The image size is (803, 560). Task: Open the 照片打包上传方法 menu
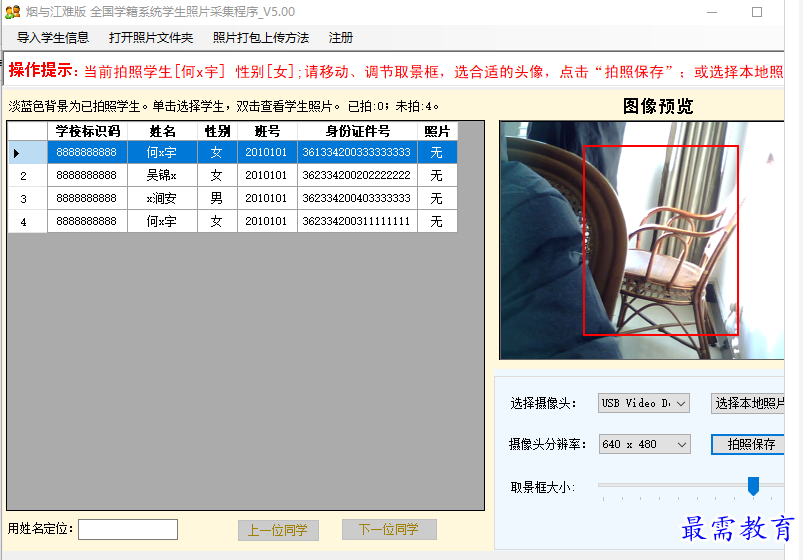[261, 37]
